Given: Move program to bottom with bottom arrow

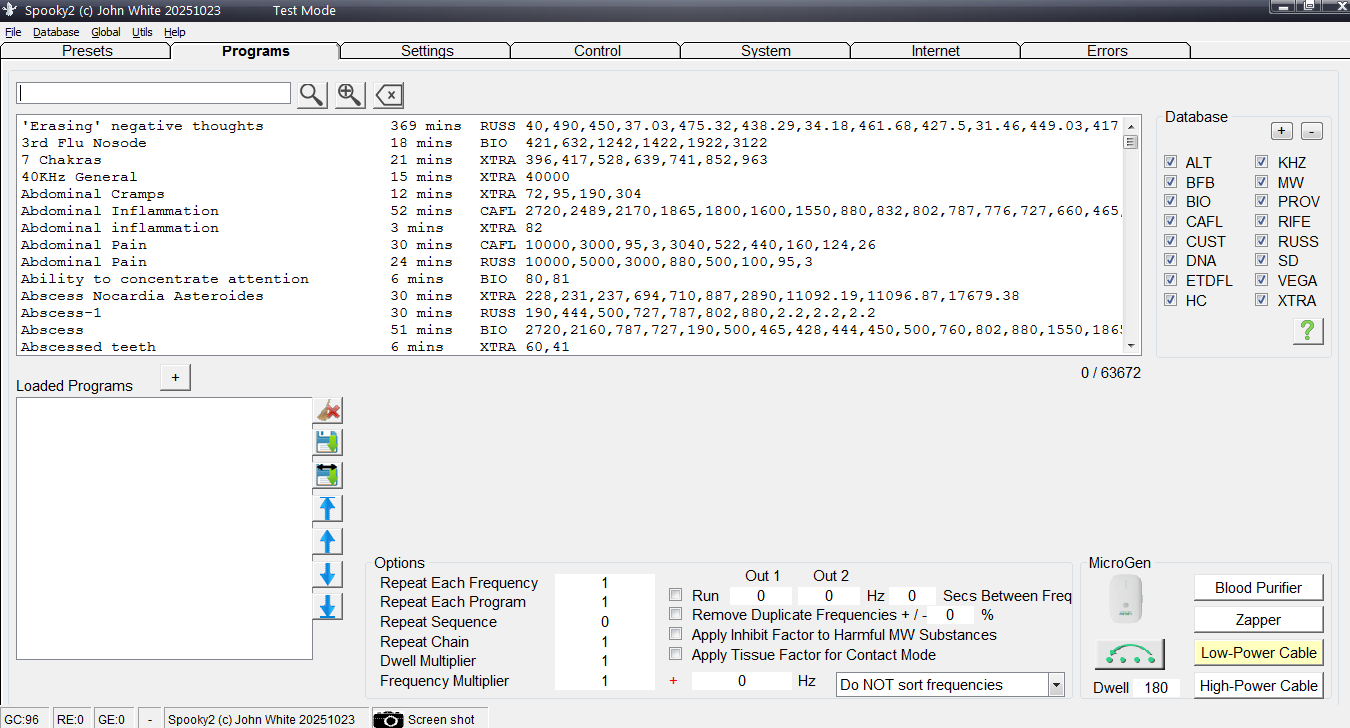Looking at the screenshot, I should pyautogui.click(x=327, y=607).
